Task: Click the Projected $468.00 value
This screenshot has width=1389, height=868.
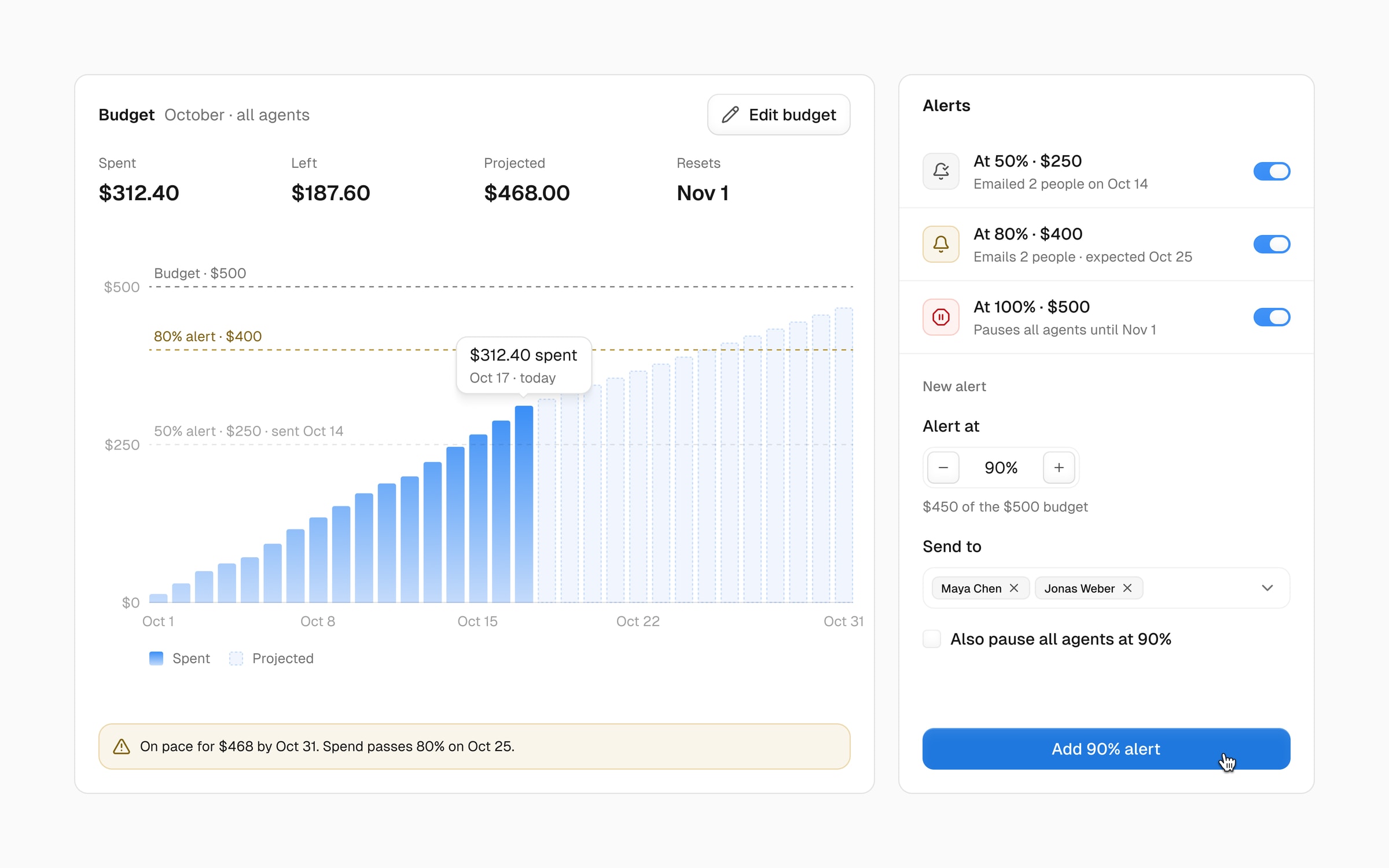Action: point(527,193)
